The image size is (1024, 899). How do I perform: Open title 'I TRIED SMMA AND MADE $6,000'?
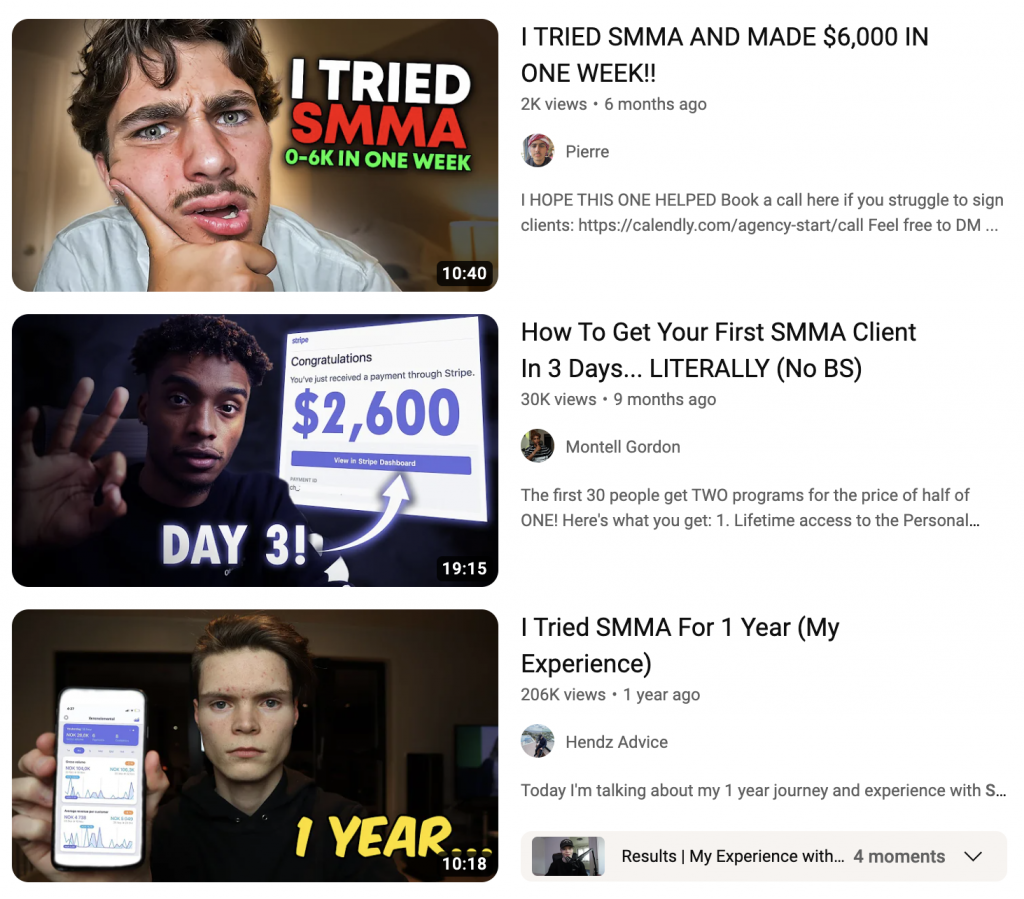click(x=724, y=55)
